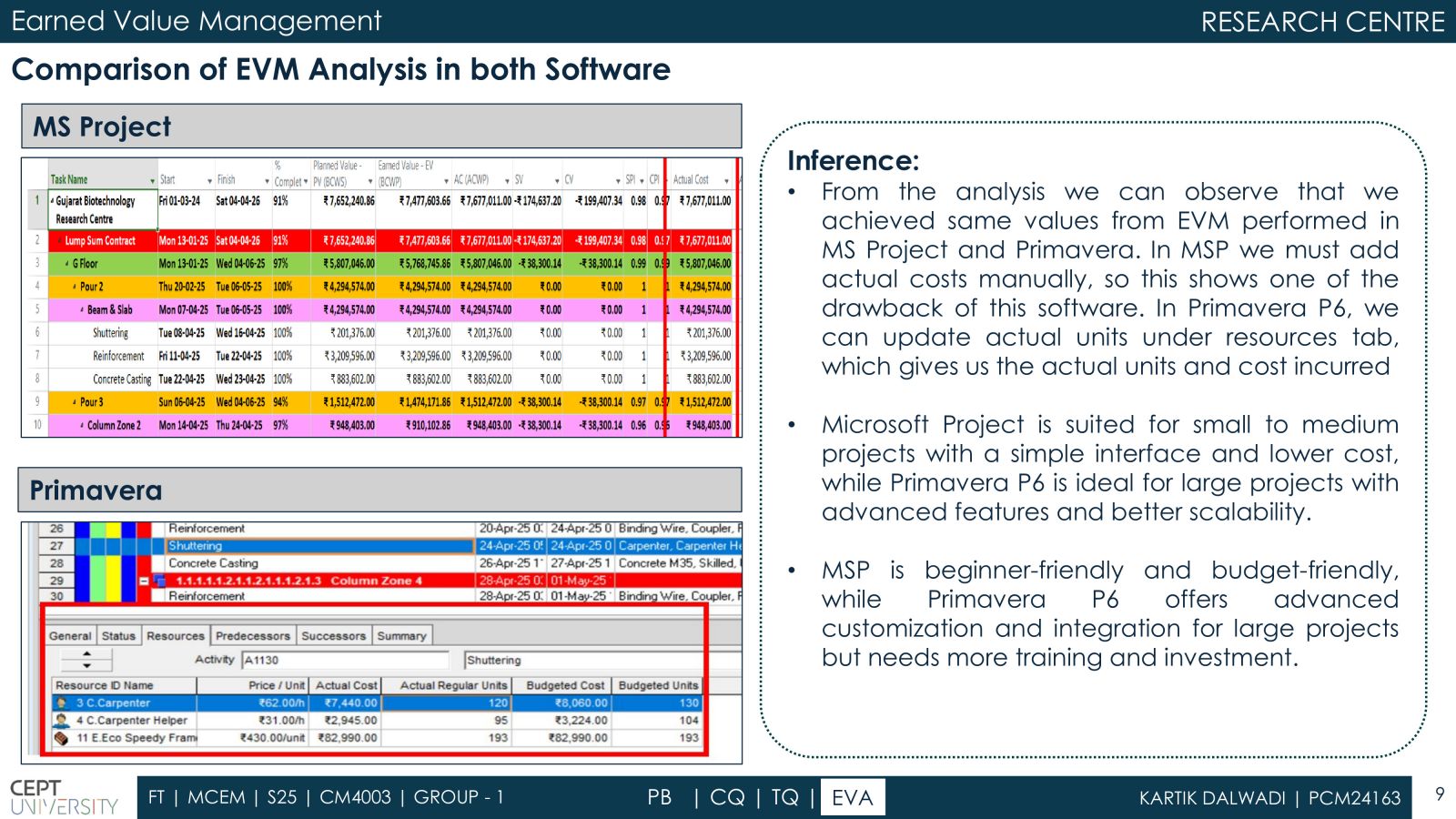Viewport: 1456px width, 819px height.
Task: Open the SV column filter dropdown
Action: coord(557,180)
